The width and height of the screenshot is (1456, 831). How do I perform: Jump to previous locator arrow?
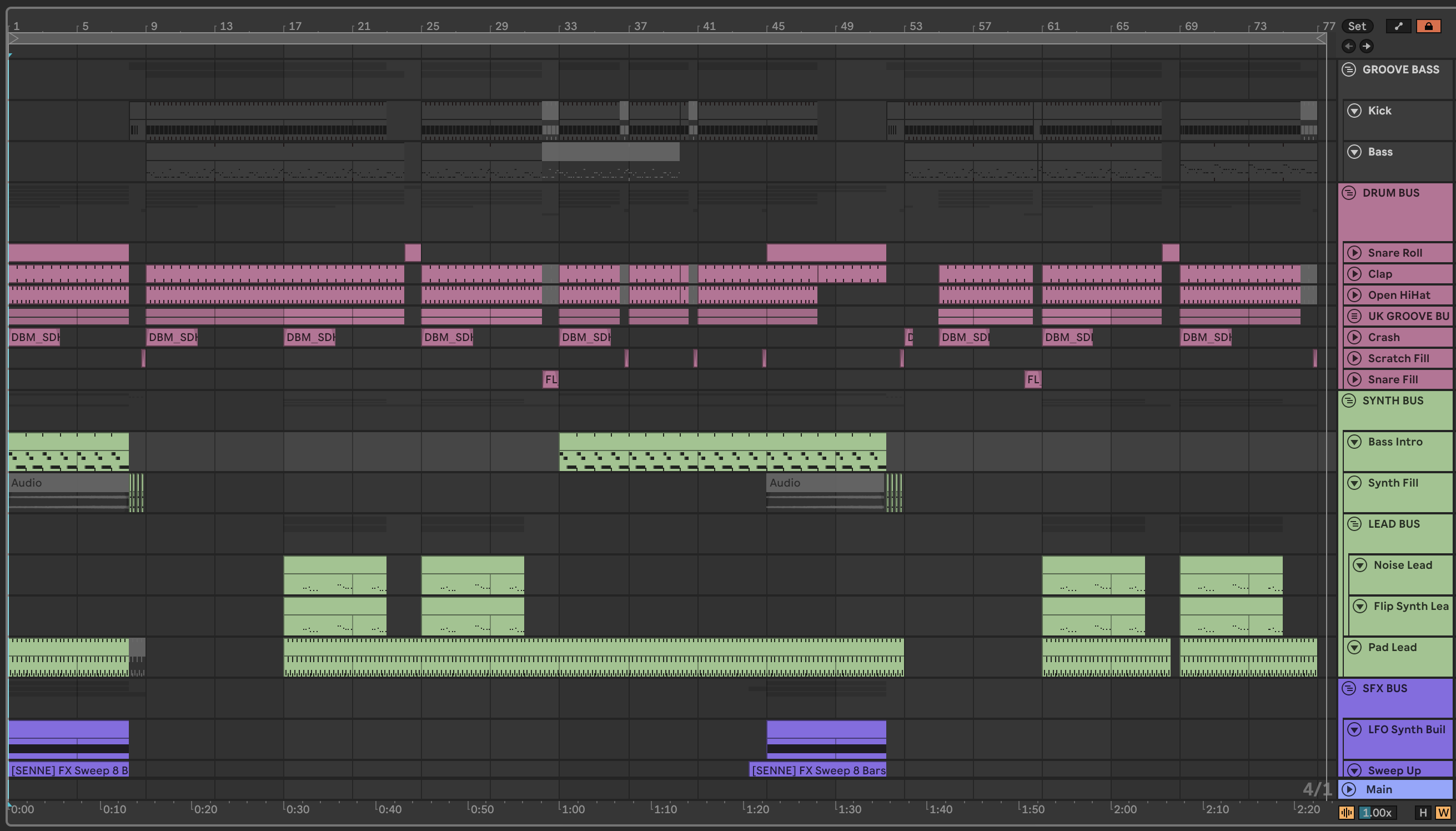point(1349,46)
